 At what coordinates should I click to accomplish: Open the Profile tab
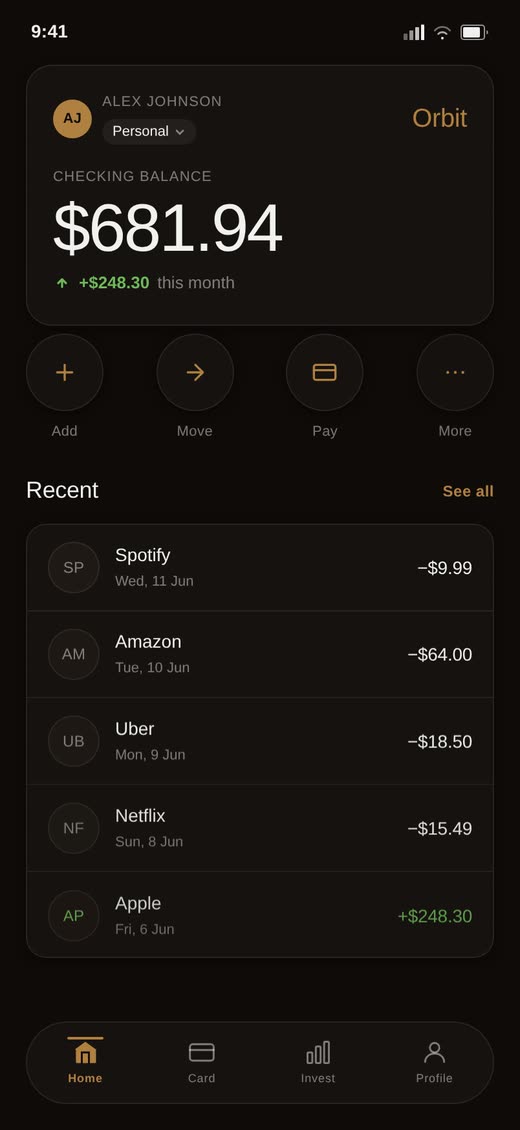tap(434, 1062)
